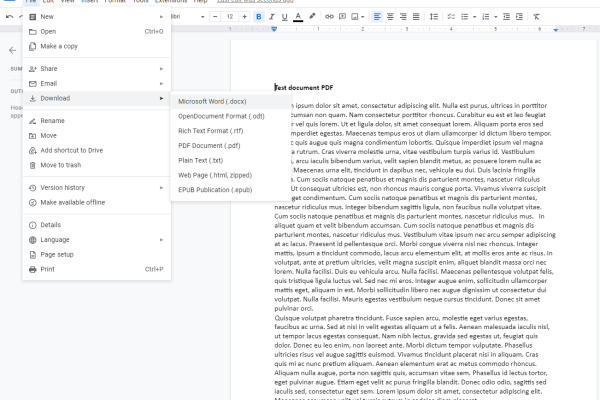
Task: Insert a checklist
Action: [x=451, y=16]
